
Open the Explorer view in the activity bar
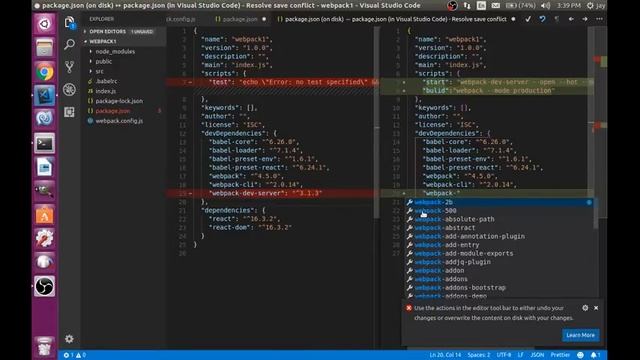click(69, 22)
